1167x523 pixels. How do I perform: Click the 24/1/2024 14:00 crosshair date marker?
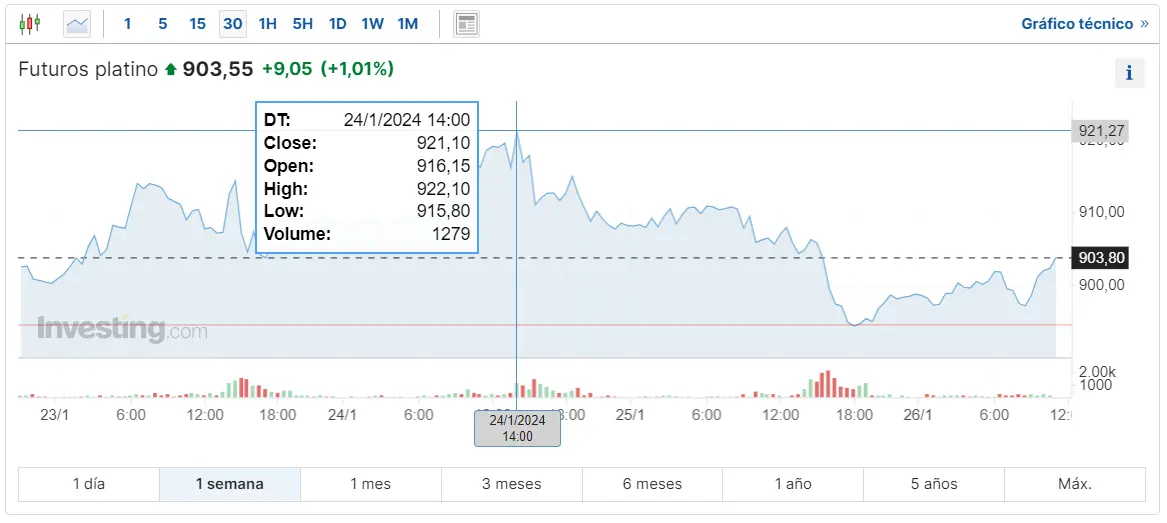coord(517,428)
